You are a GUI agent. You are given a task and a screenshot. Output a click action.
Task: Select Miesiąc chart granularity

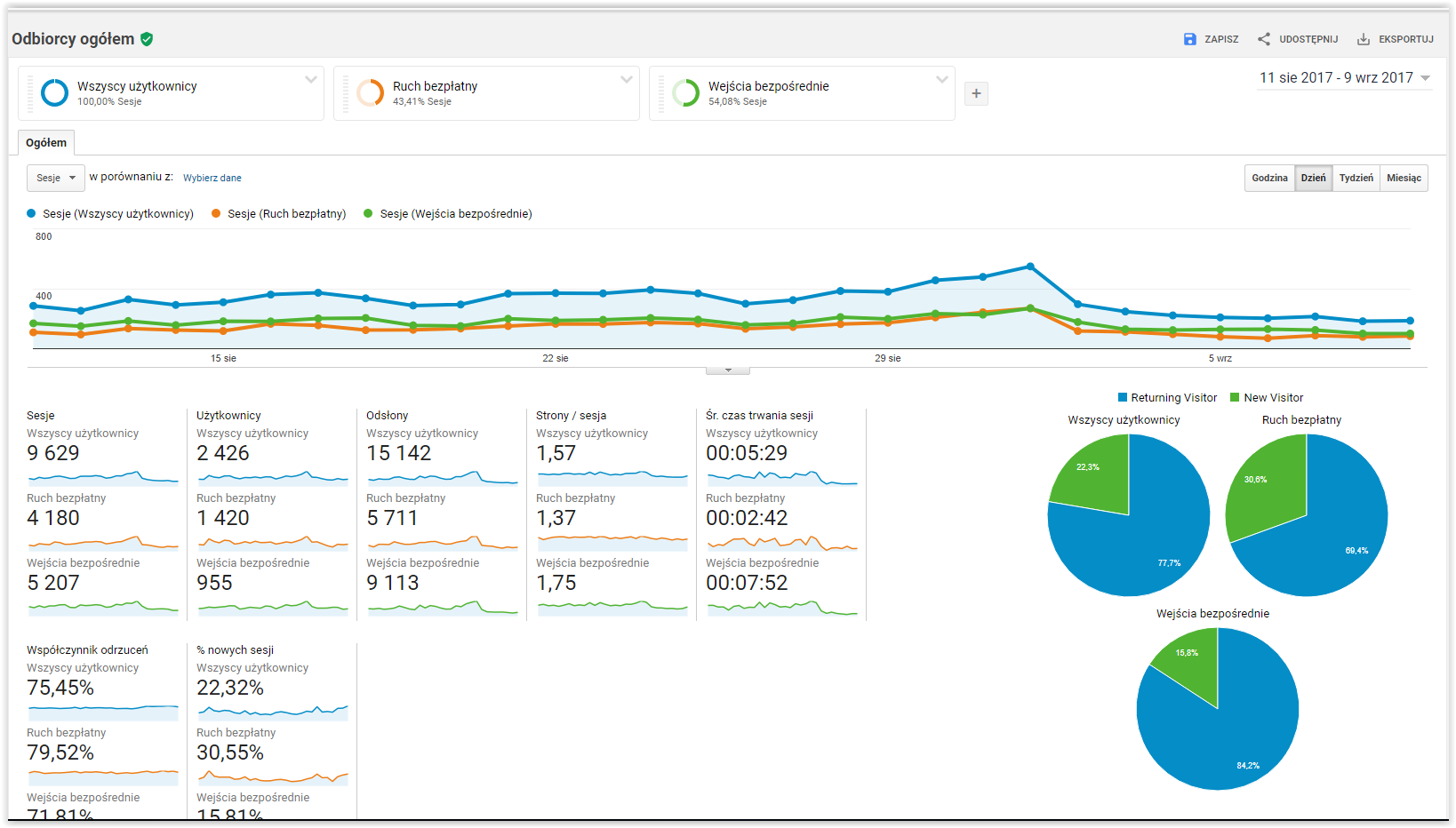(1404, 178)
